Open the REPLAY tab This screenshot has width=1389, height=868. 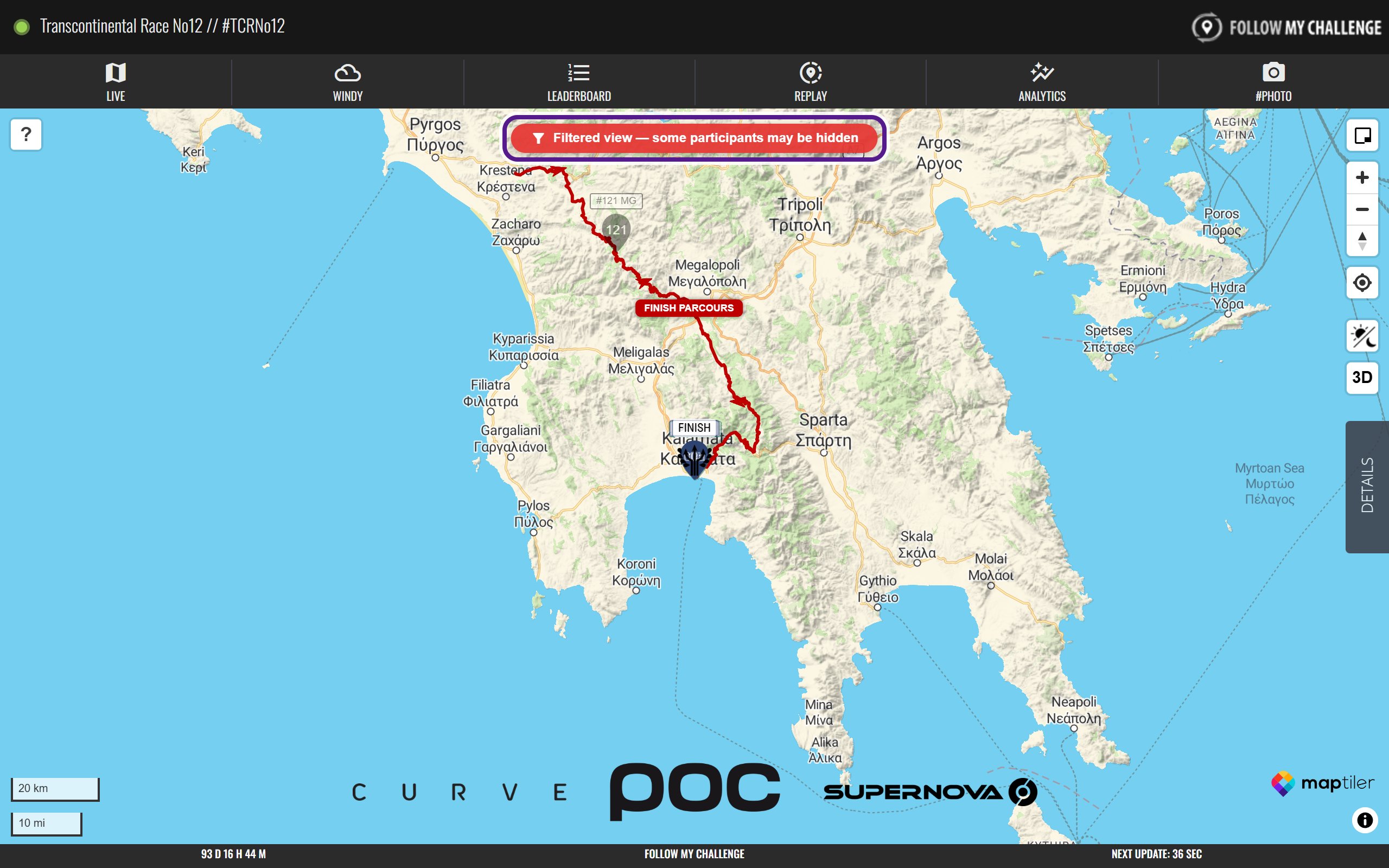pyautogui.click(x=811, y=82)
